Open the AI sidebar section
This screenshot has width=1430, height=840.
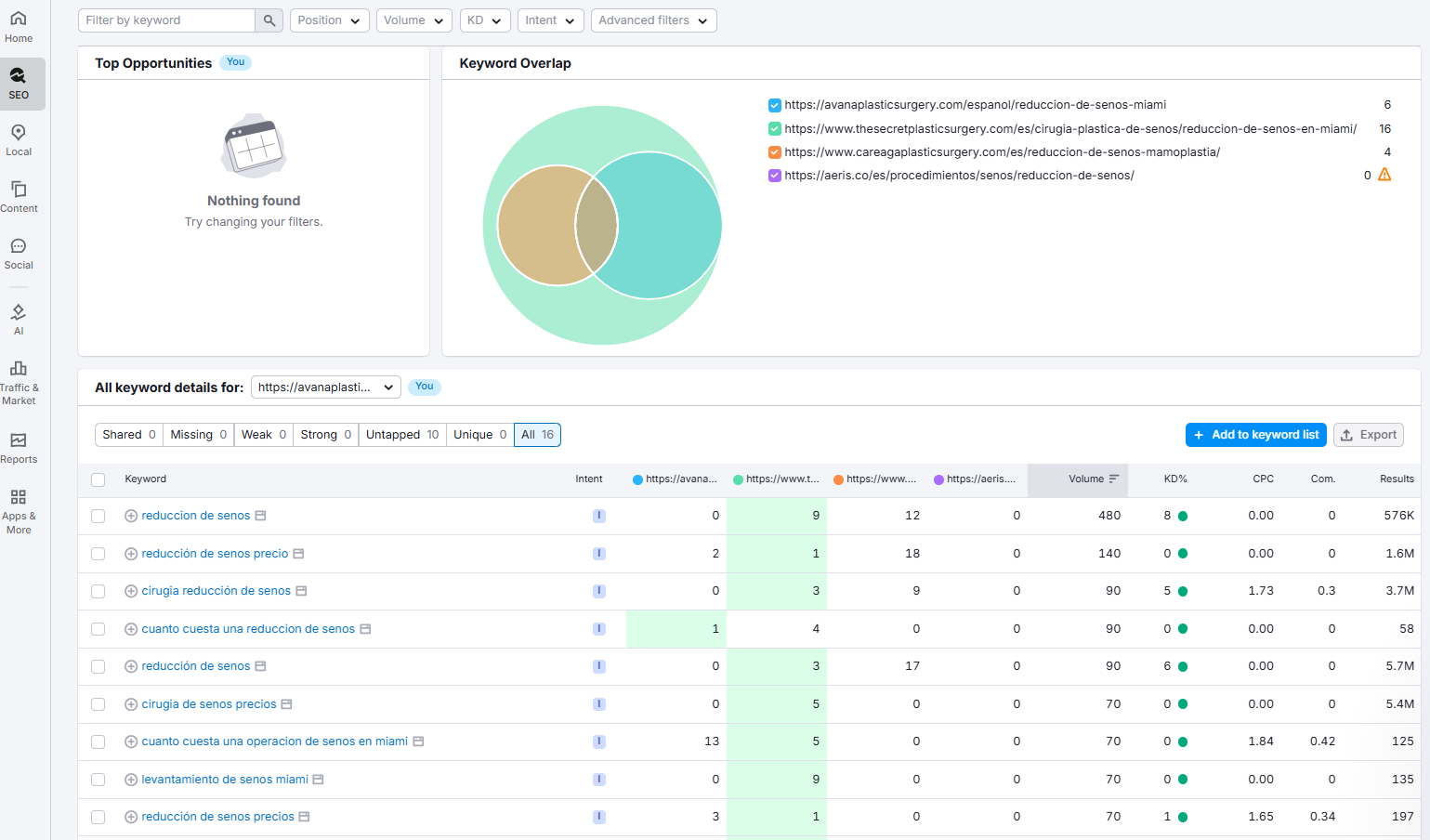pos(19,319)
